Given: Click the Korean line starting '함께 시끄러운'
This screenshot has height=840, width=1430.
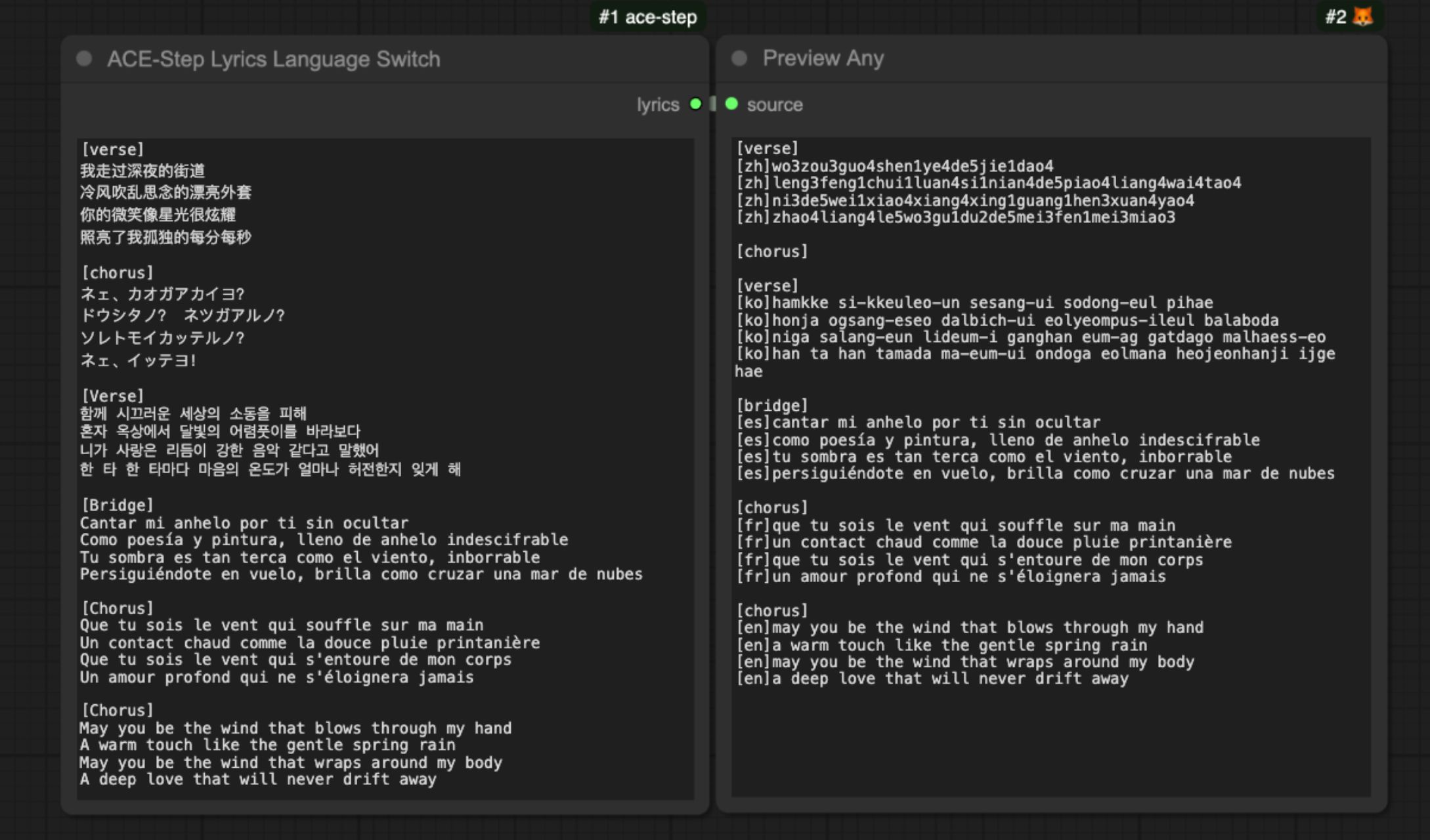Looking at the screenshot, I should (x=193, y=413).
